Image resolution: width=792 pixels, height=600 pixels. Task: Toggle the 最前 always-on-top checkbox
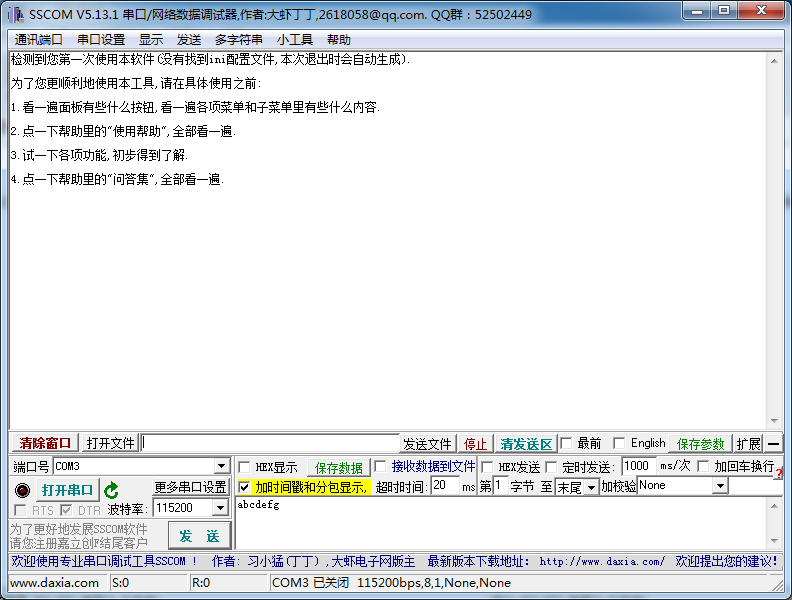click(x=566, y=443)
